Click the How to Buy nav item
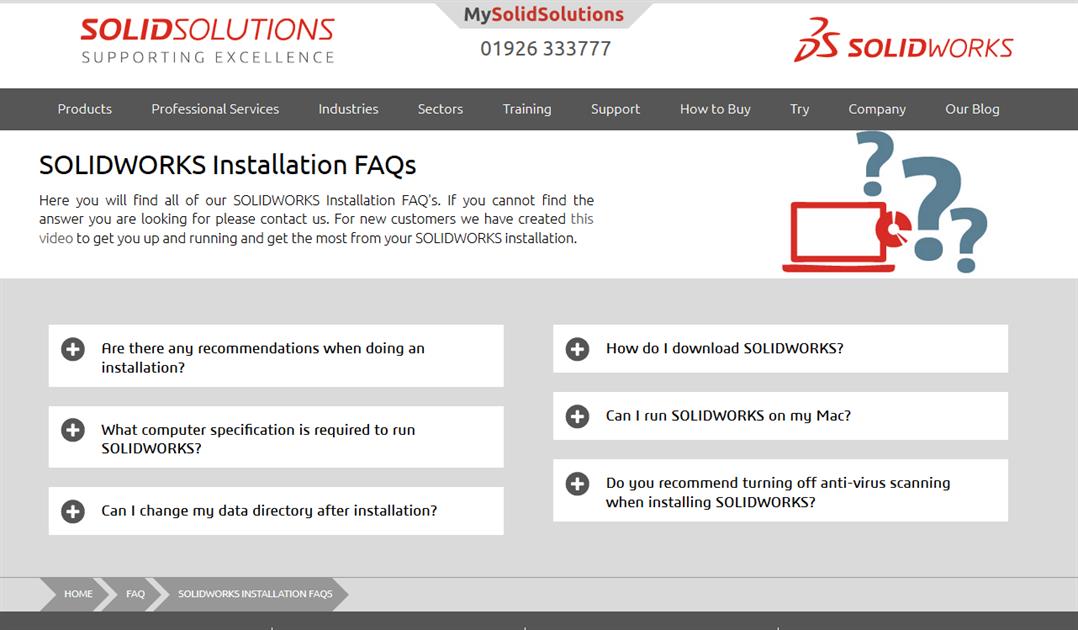Viewport: 1078px width, 630px height. click(714, 109)
